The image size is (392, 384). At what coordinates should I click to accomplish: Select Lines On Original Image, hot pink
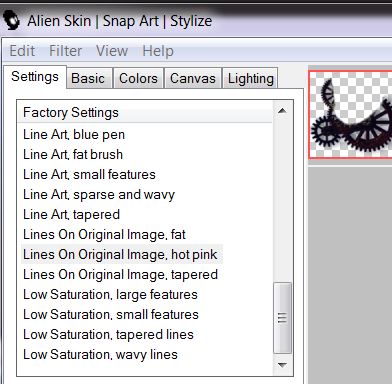coord(120,255)
